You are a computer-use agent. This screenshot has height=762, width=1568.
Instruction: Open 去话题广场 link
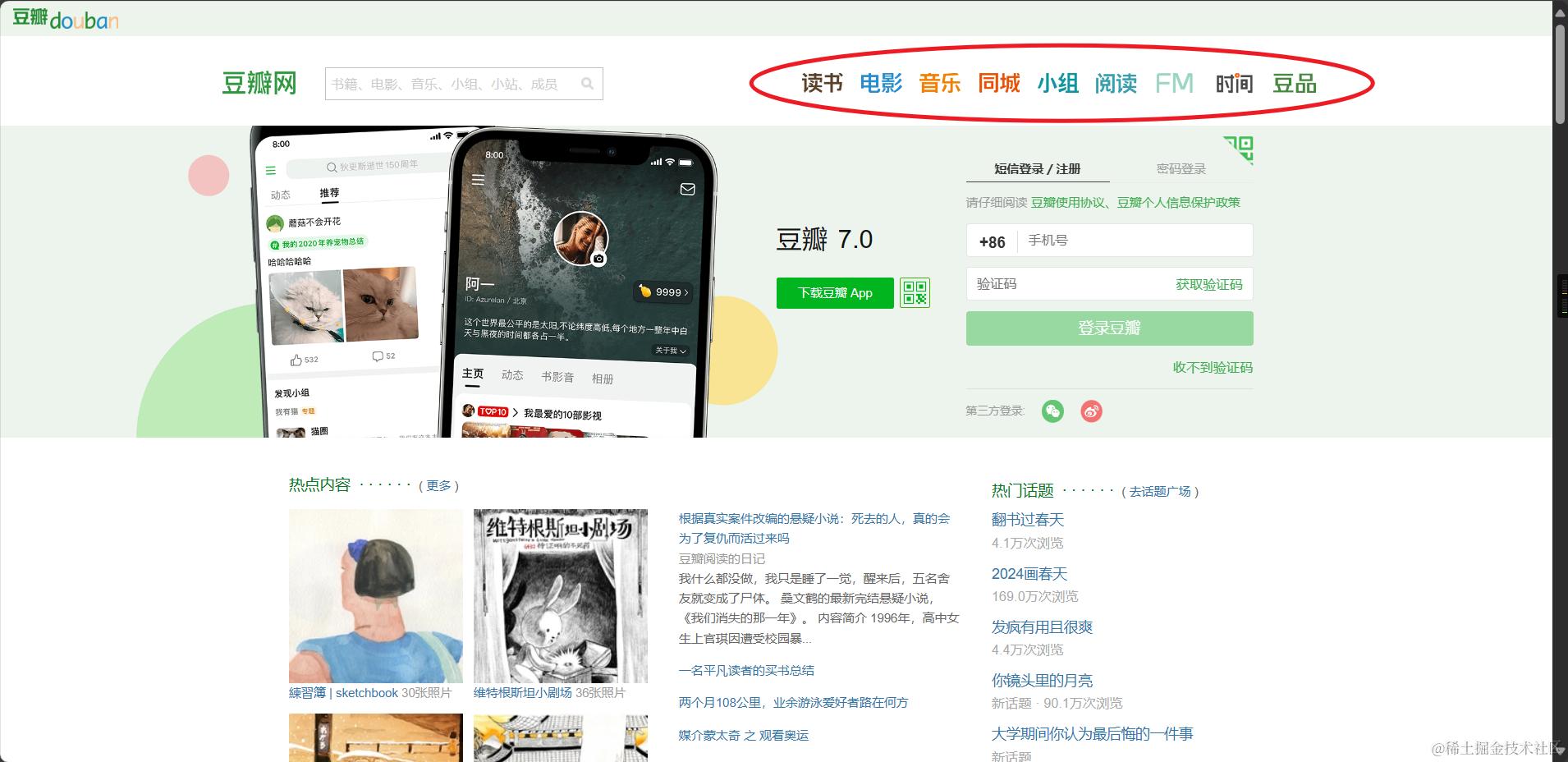(1160, 491)
